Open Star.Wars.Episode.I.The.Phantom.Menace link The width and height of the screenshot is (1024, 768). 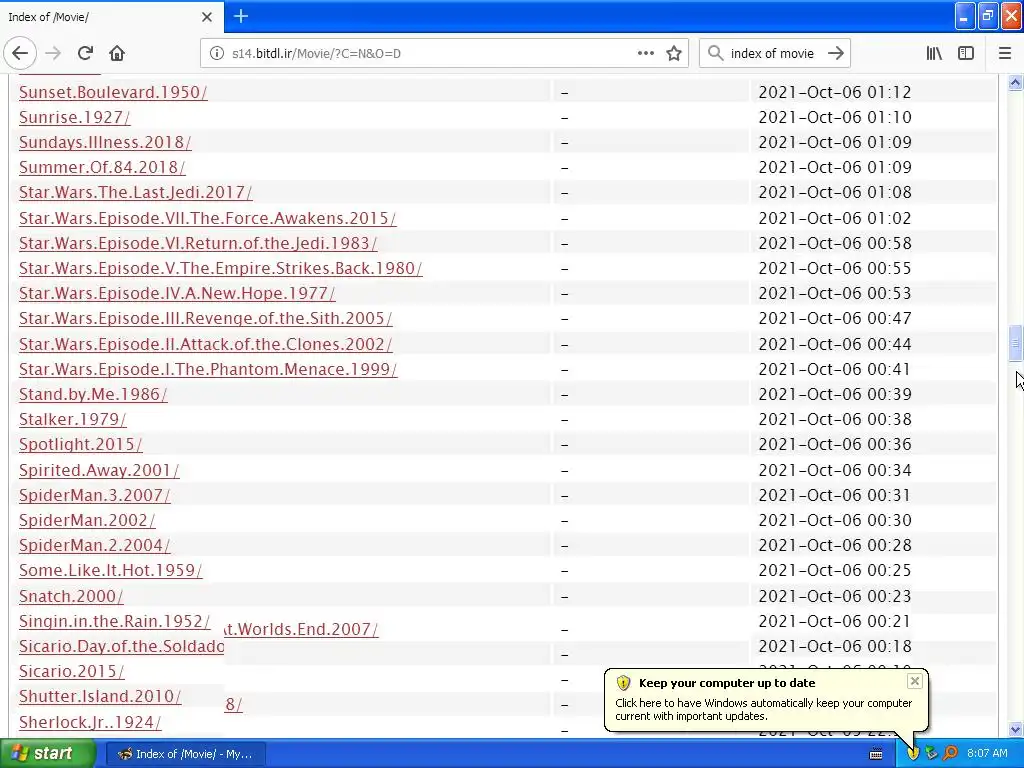pyautogui.click(x=208, y=370)
